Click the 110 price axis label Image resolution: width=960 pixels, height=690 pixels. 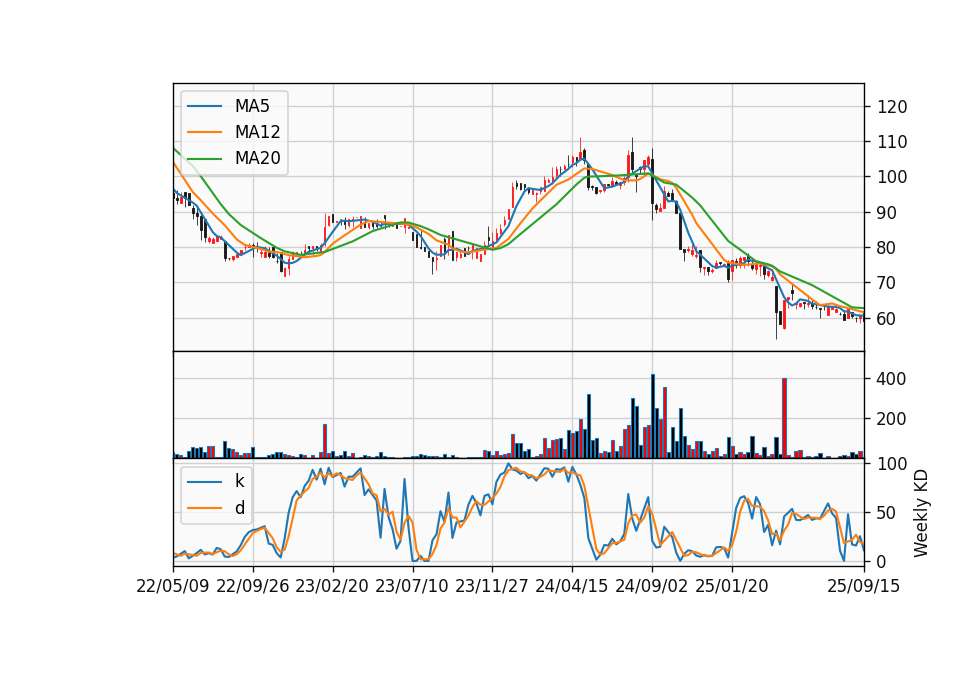[892, 142]
